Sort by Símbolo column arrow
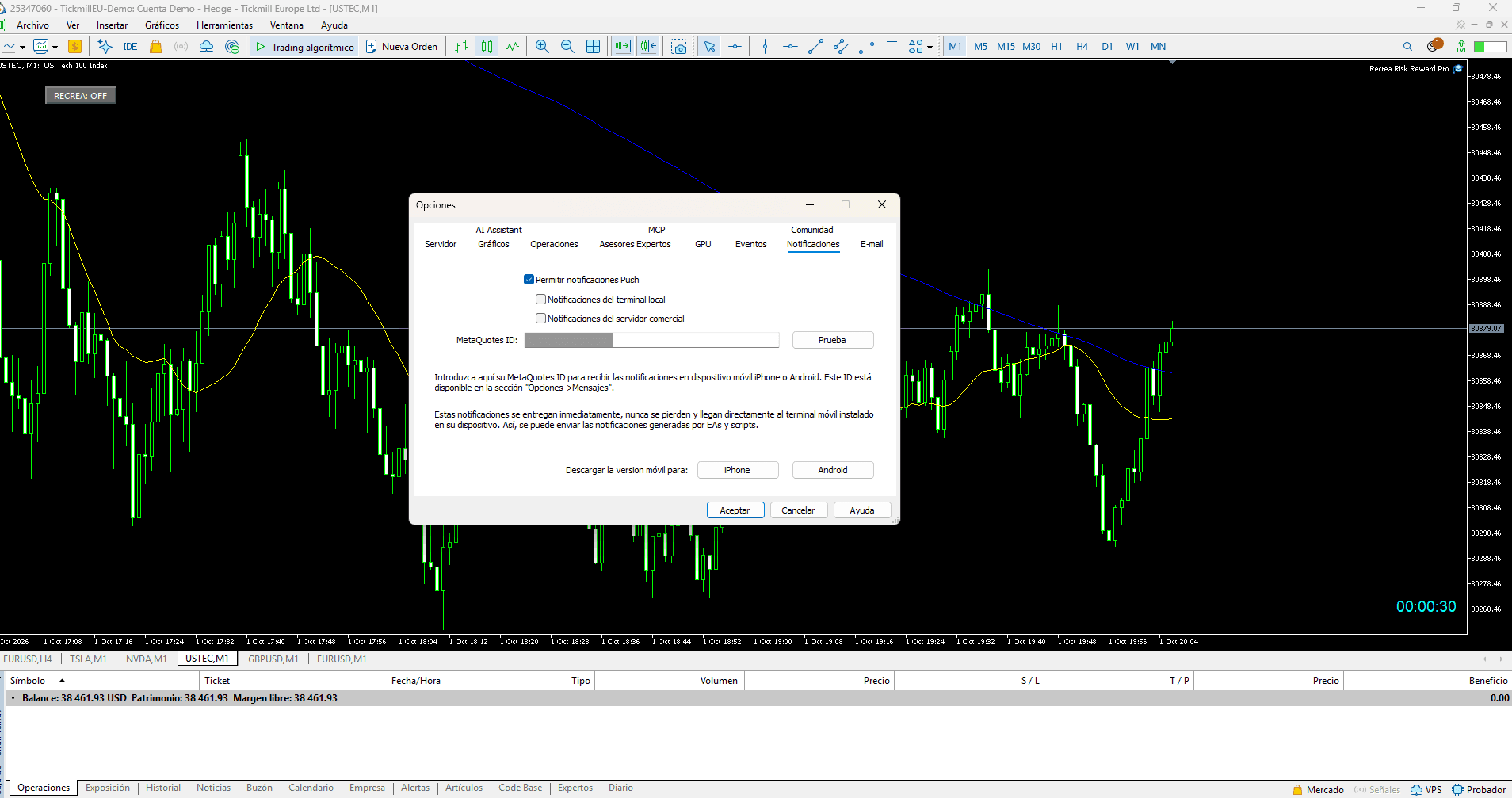The width and height of the screenshot is (1512, 798). click(62, 681)
